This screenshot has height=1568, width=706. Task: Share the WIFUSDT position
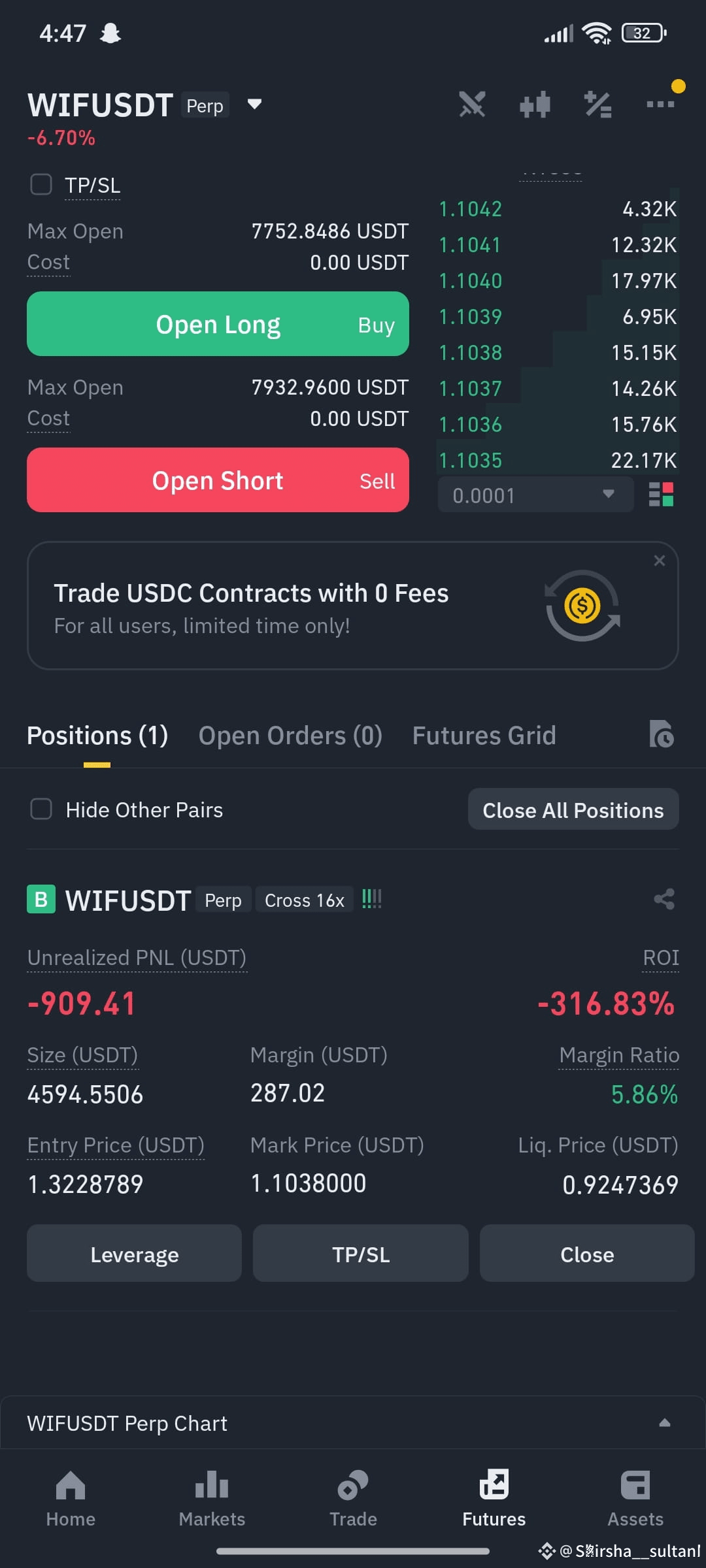664,900
